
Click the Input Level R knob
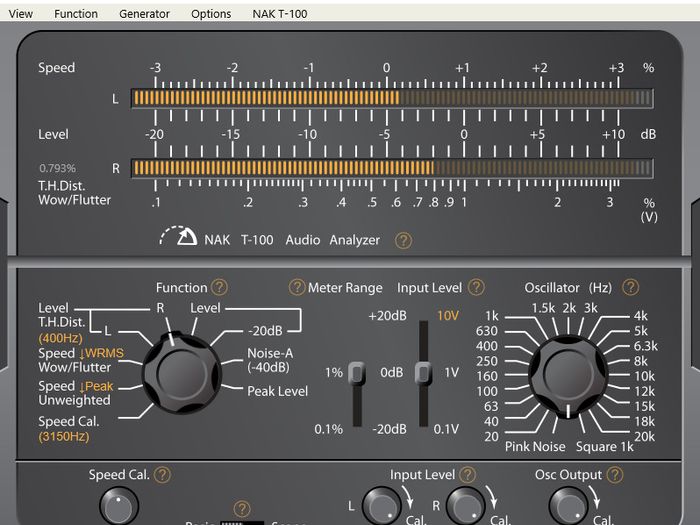[x=466, y=506]
